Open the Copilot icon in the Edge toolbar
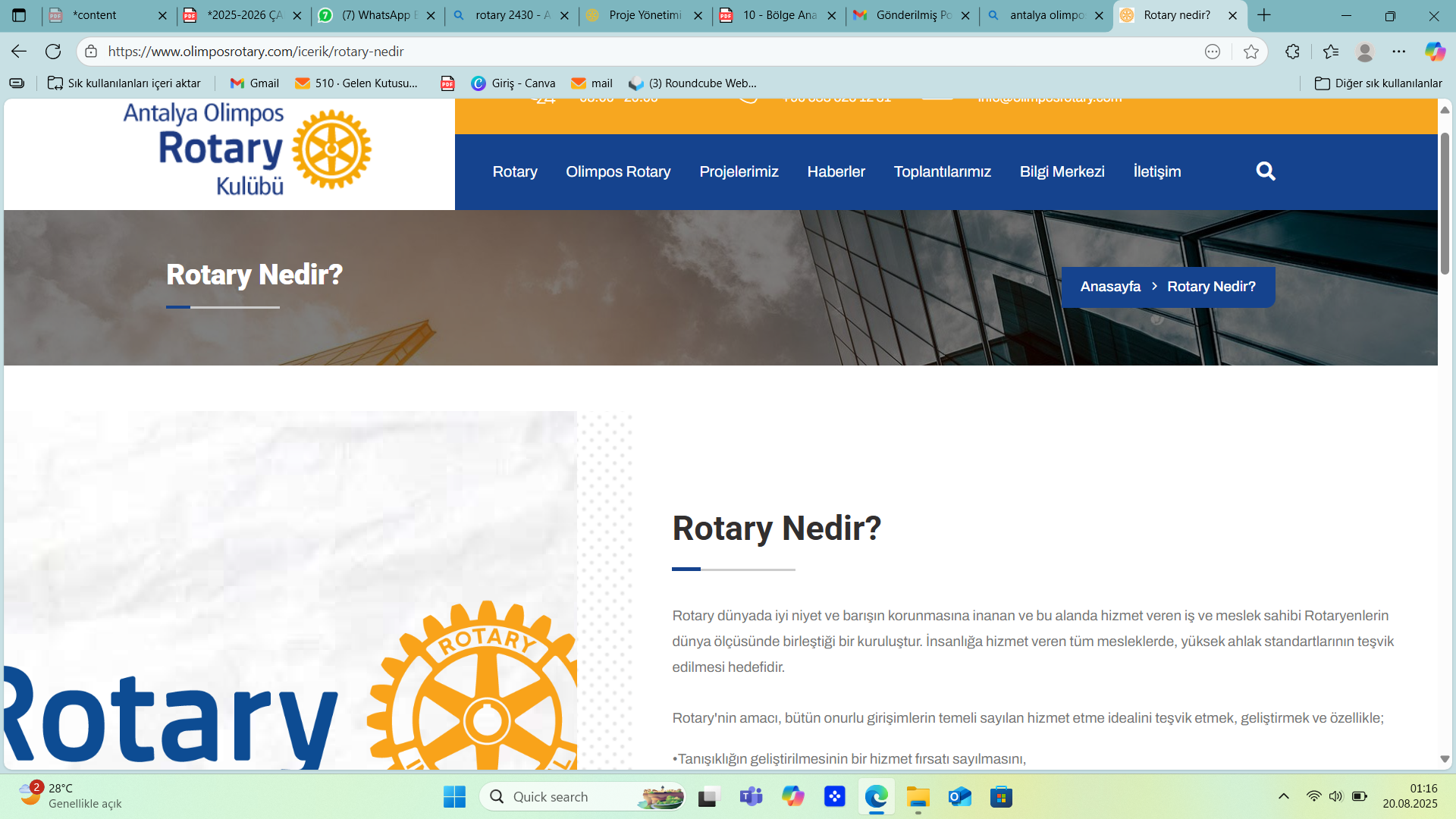The width and height of the screenshot is (1456, 819). pyautogui.click(x=1435, y=52)
